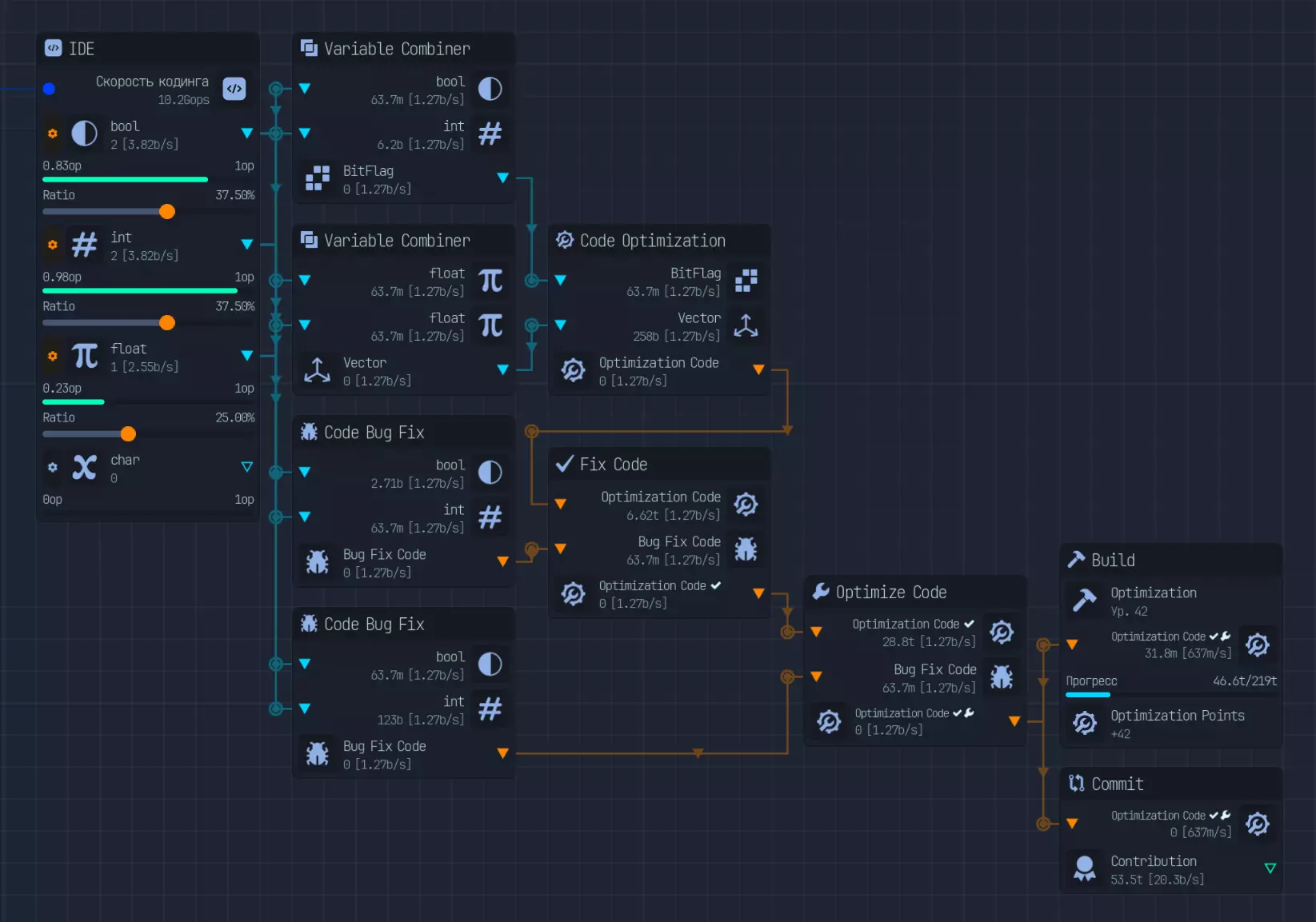The image size is (1316, 922).
Task: Click the Bug Fix Code icon in Optimize Code
Action: (x=1002, y=677)
